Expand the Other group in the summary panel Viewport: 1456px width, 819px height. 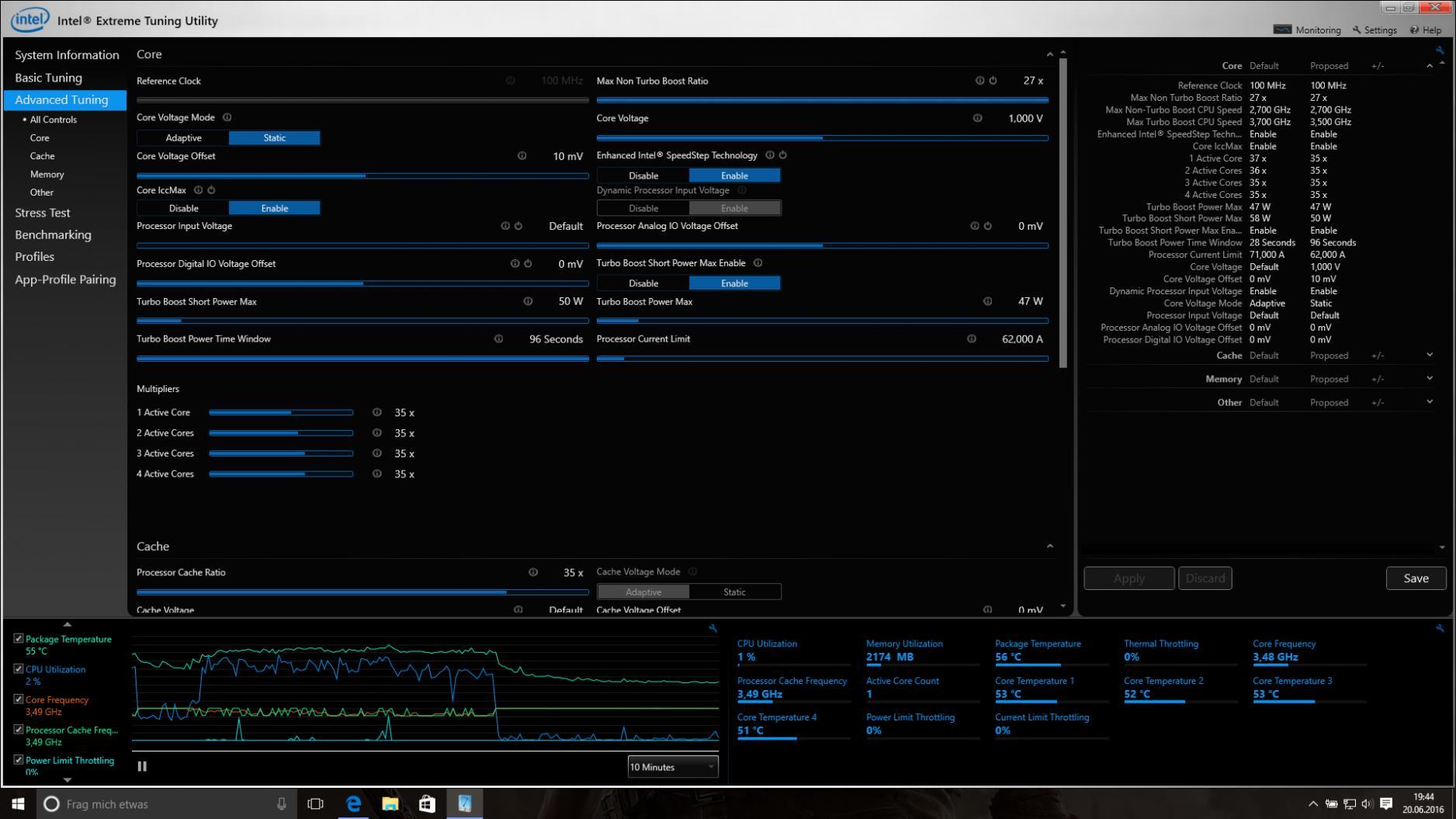click(x=1430, y=402)
